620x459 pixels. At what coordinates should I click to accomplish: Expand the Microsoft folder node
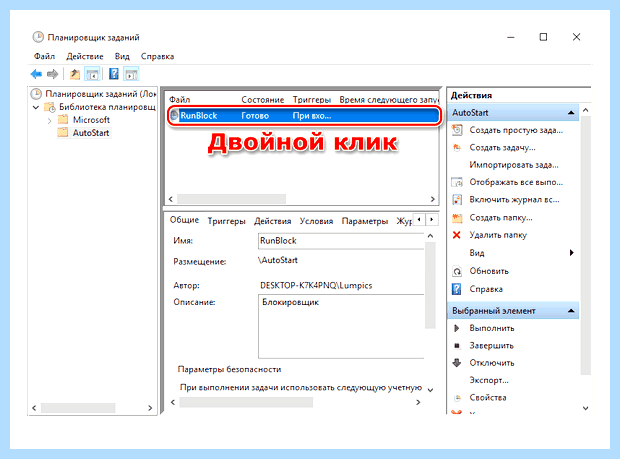coord(49,120)
